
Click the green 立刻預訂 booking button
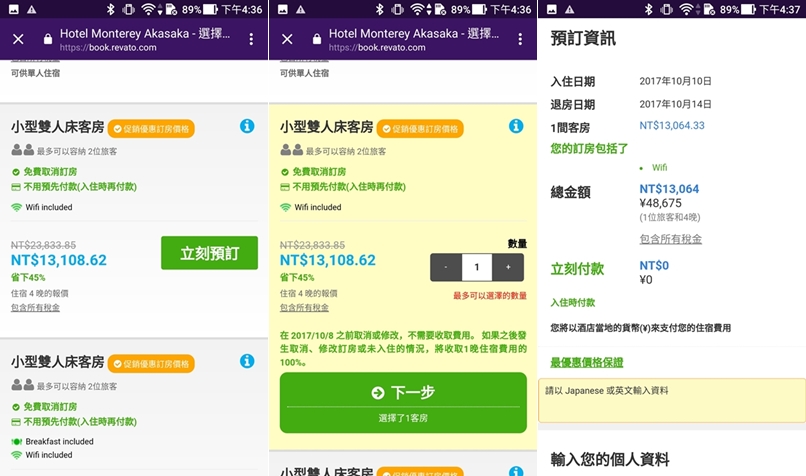click(x=209, y=253)
